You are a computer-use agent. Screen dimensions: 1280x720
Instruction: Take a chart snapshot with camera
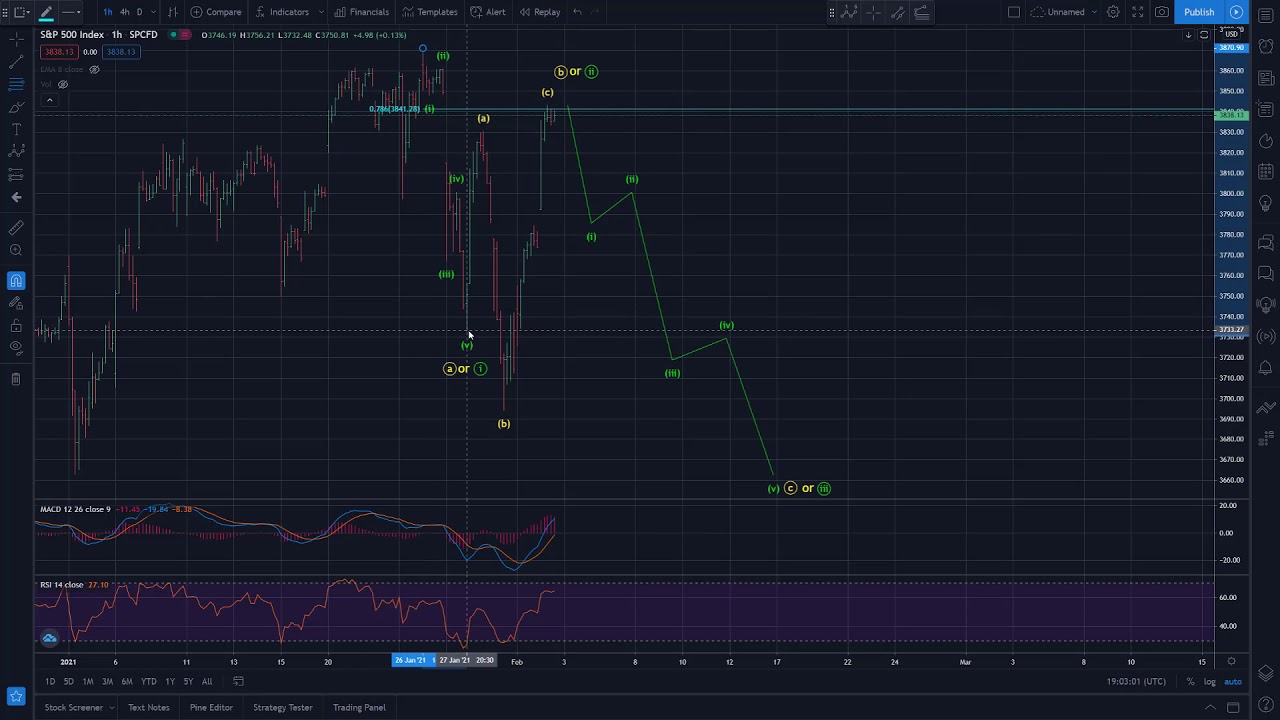tap(1161, 12)
